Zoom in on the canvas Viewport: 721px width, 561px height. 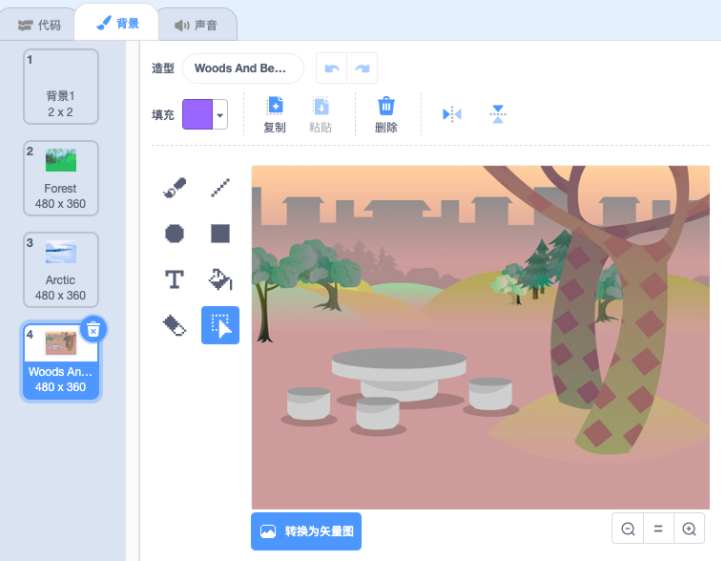(x=689, y=529)
